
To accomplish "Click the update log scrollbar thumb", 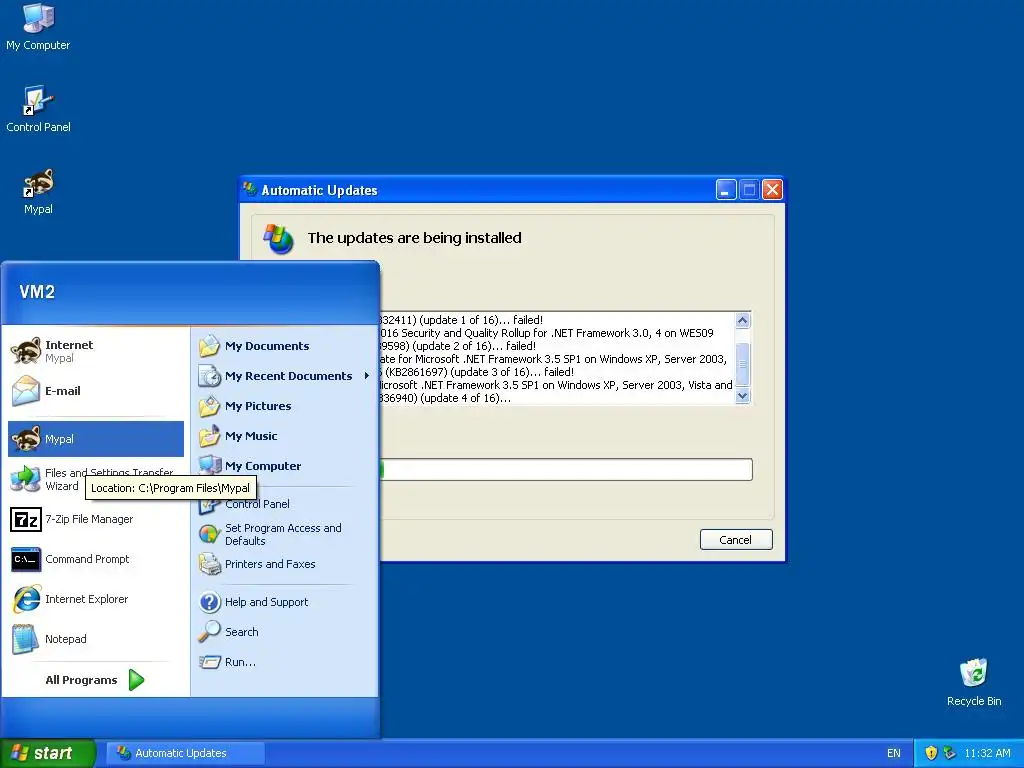I will point(743,364).
